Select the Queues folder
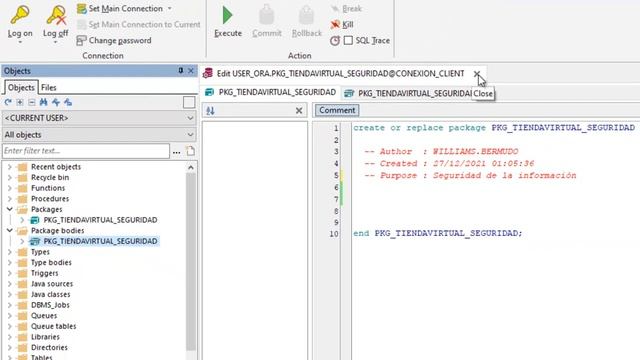 44,316
